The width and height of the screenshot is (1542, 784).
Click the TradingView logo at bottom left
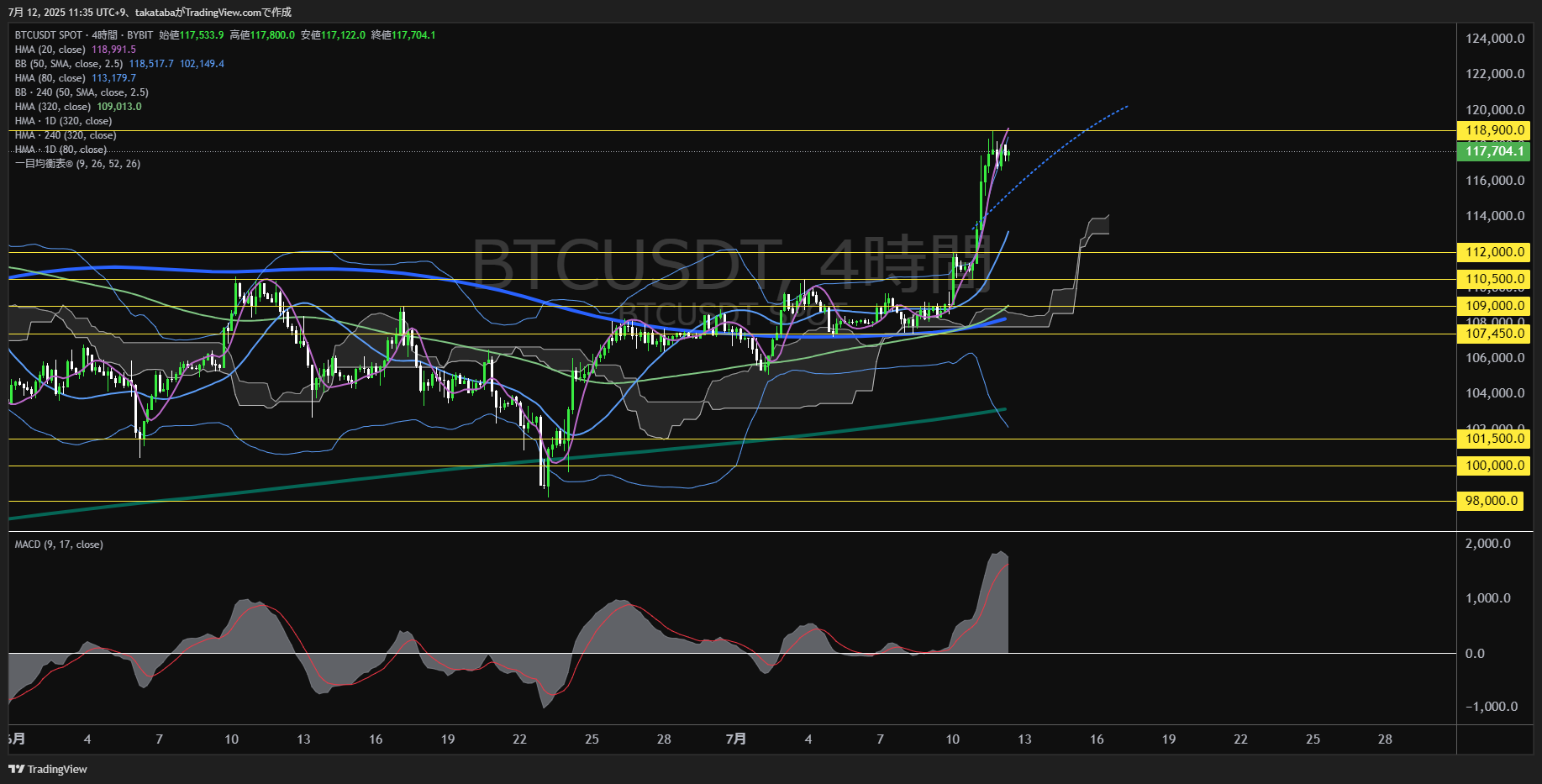tap(48, 769)
